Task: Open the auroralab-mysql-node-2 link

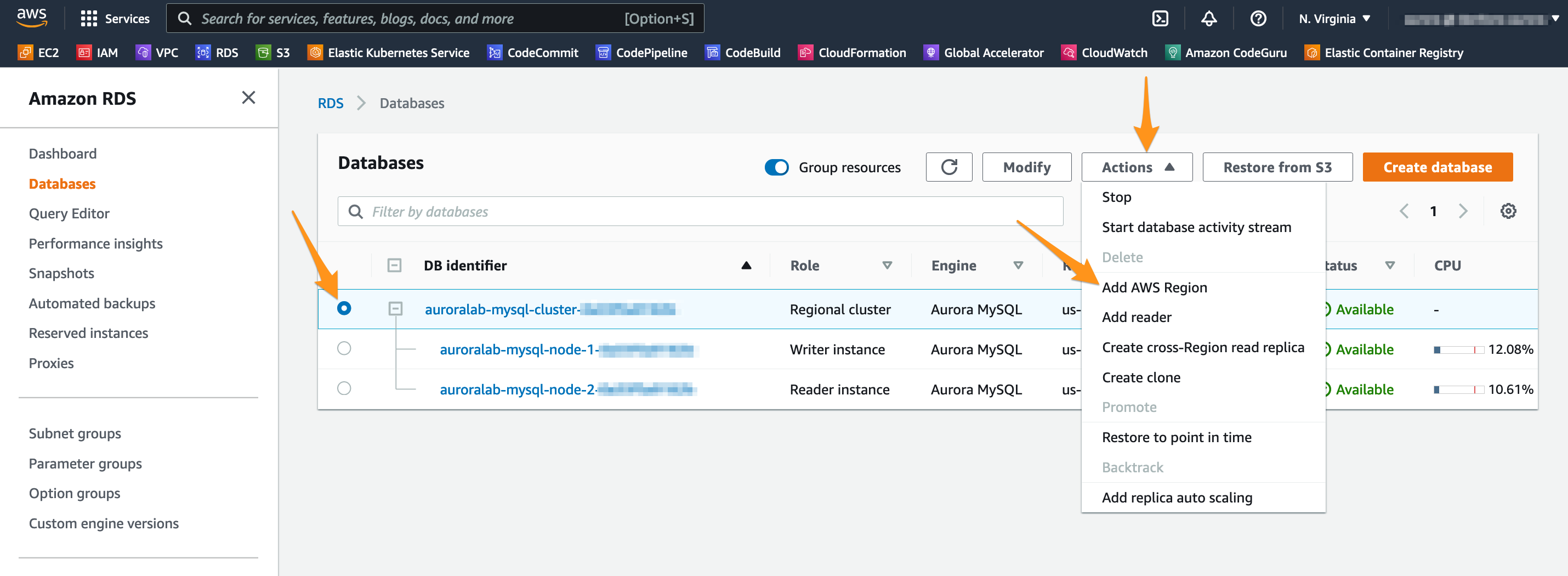Action: coord(566,389)
